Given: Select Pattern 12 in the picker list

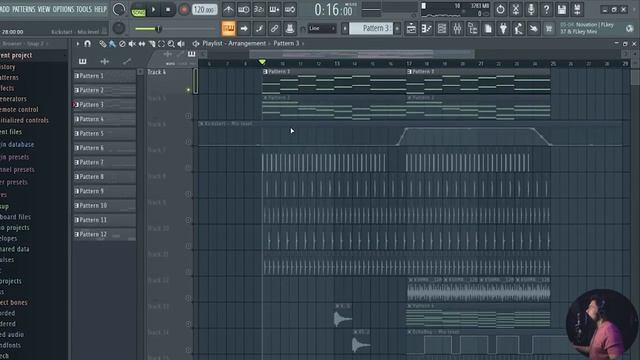Looking at the screenshot, I should click(x=104, y=234).
